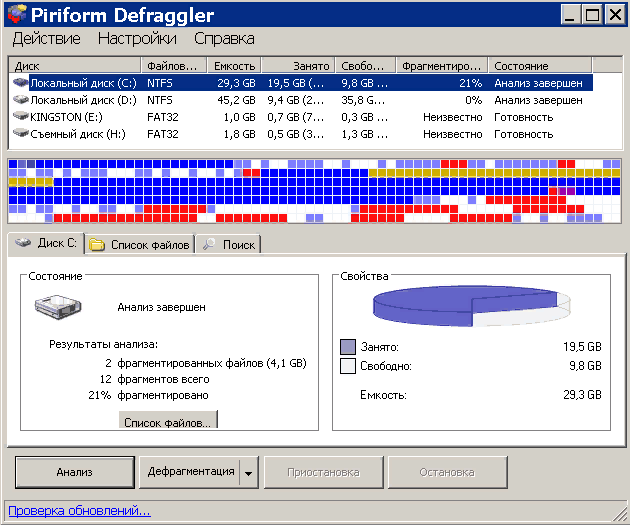Sort by the Диск column header
Screen dimensions: 630x525
tap(75, 65)
